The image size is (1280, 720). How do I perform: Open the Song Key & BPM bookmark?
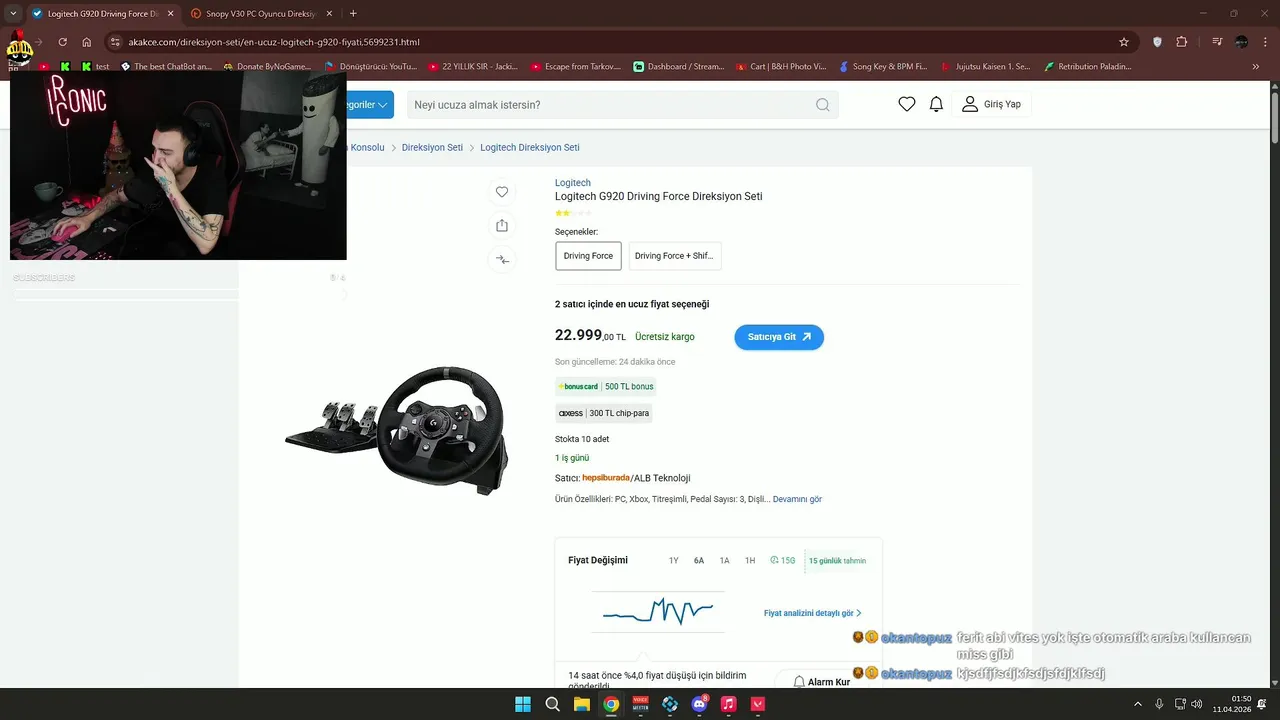(x=883, y=67)
